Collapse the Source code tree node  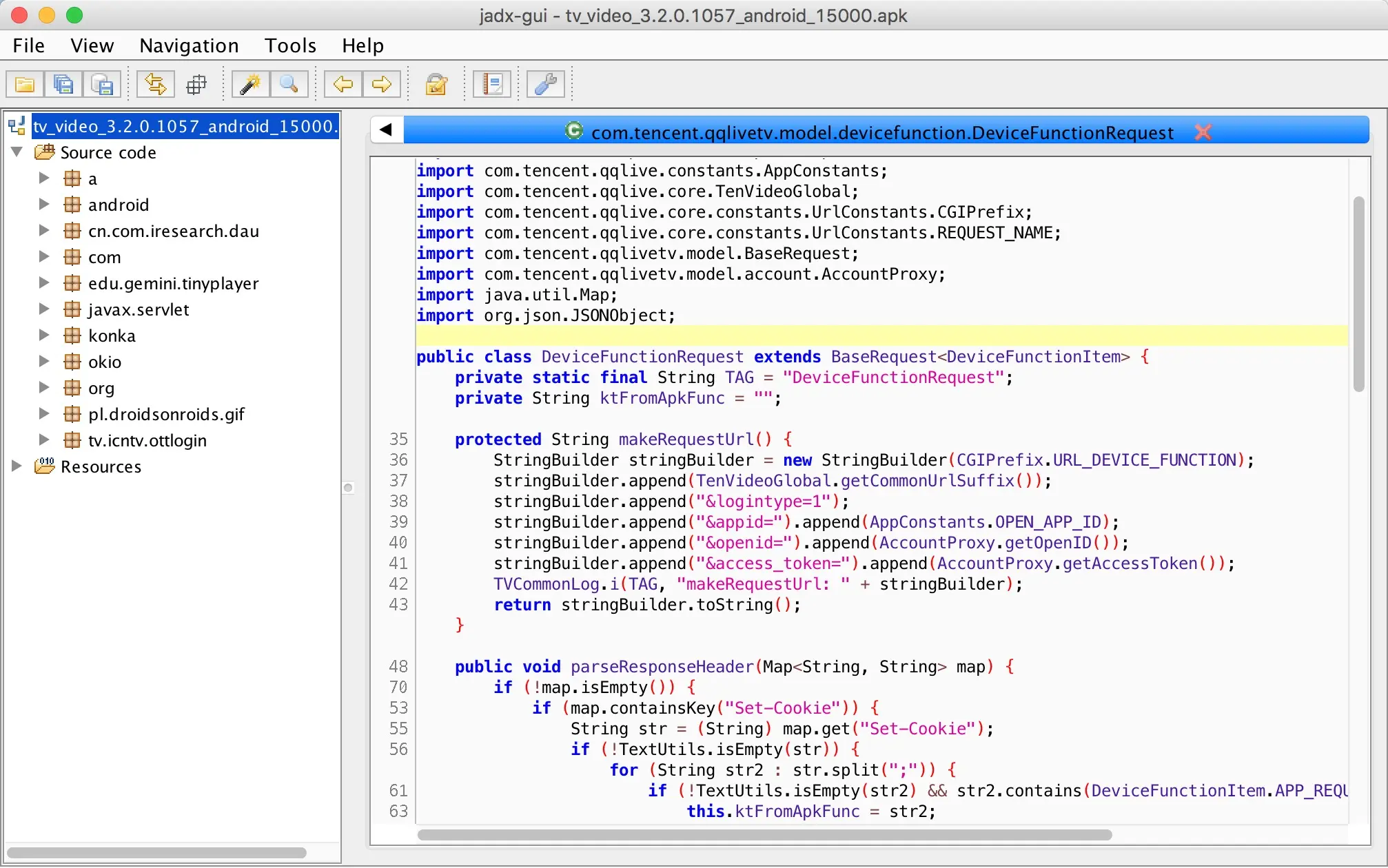tap(17, 152)
